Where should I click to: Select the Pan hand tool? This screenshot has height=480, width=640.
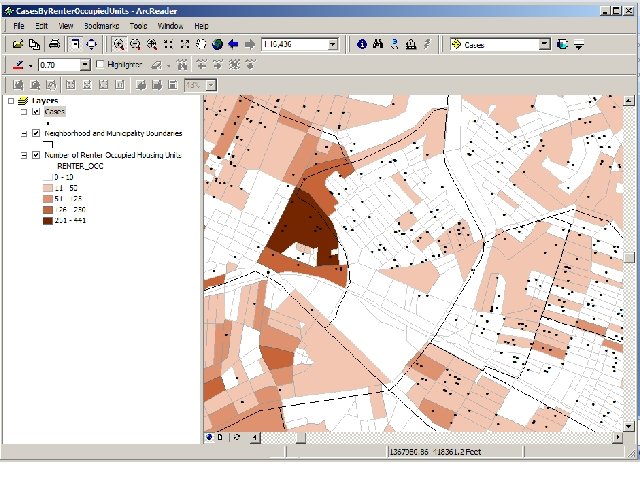(x=200, y=44)
